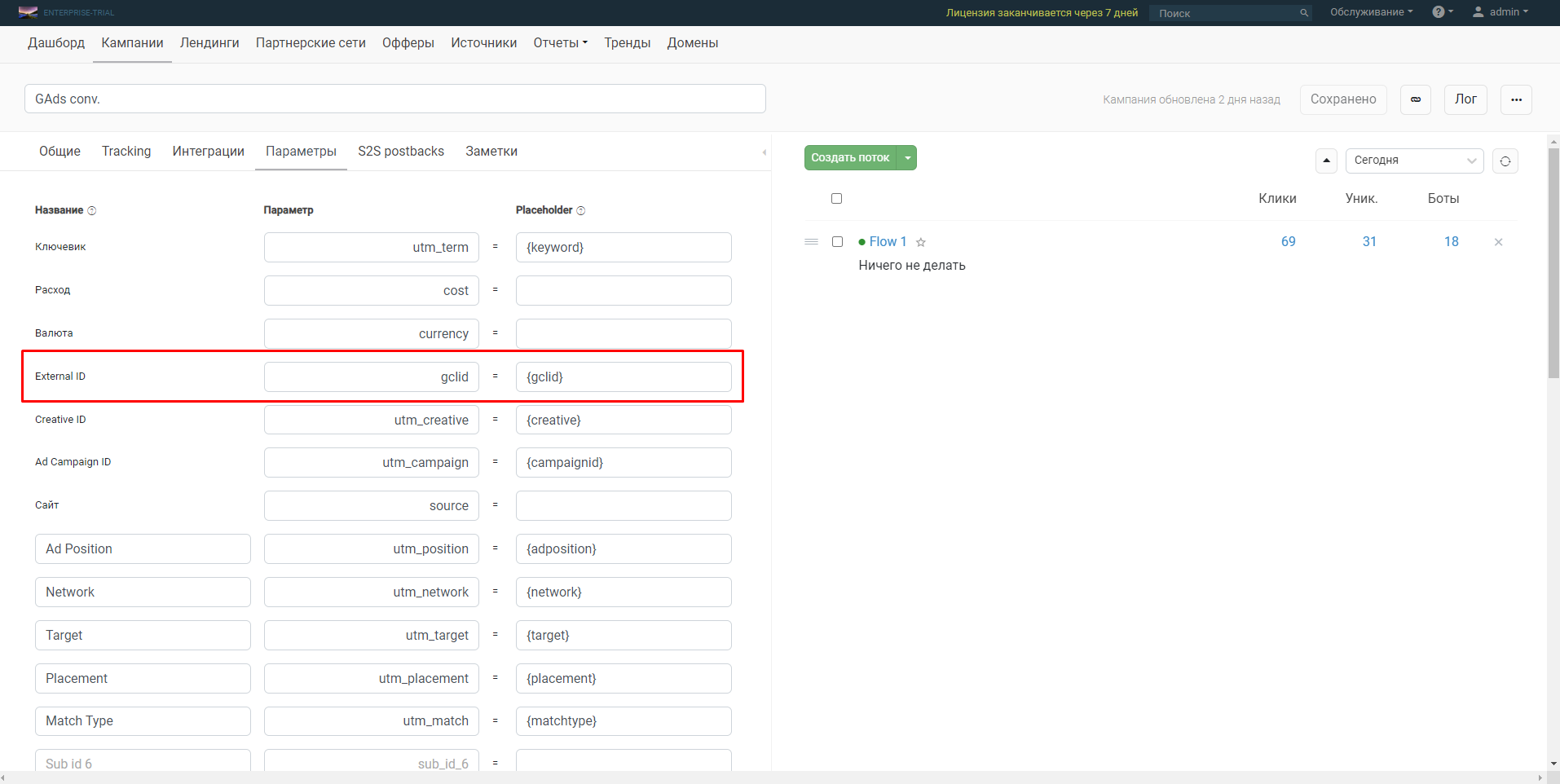Viewport: 1560px width, 784px height.
Task: Click the Placeholder help info icon
Action: coord(581,210)
